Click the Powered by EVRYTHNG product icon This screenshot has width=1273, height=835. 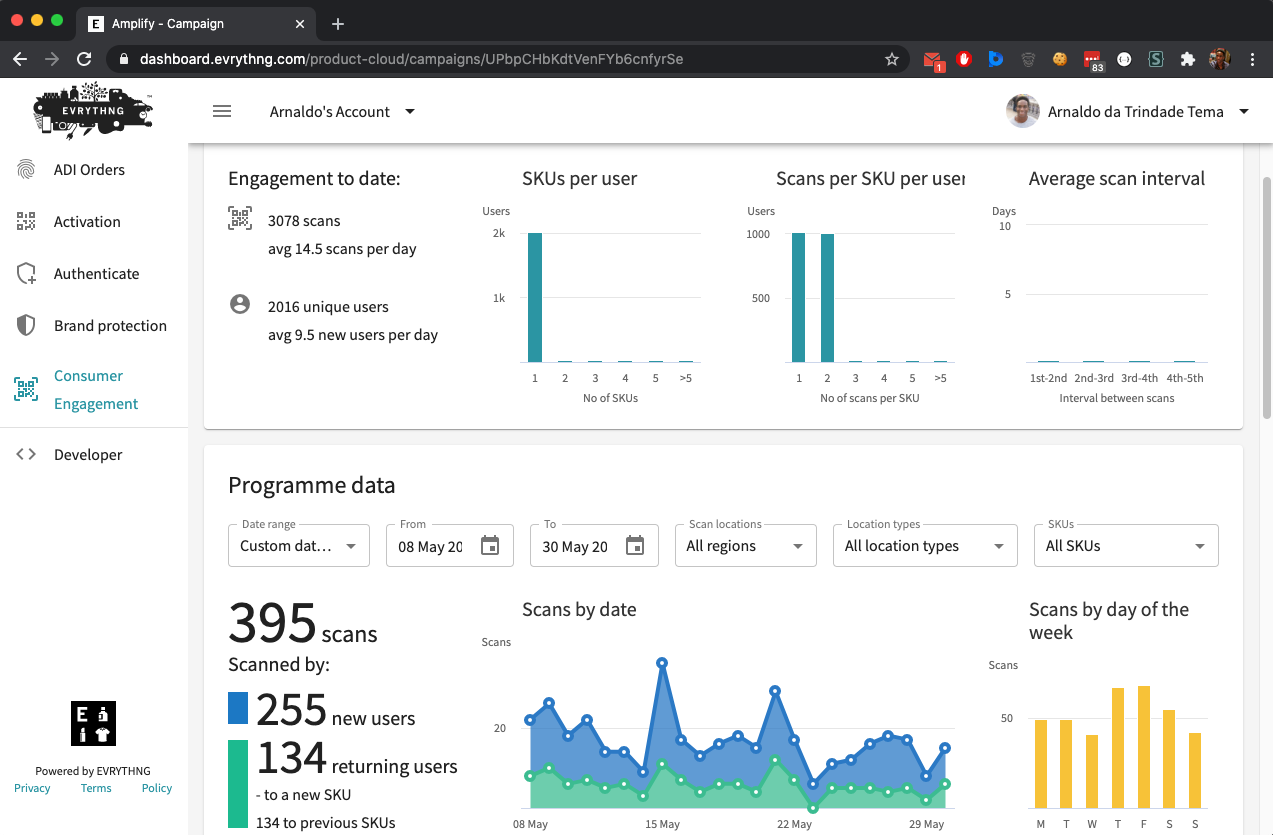[93, 723]
